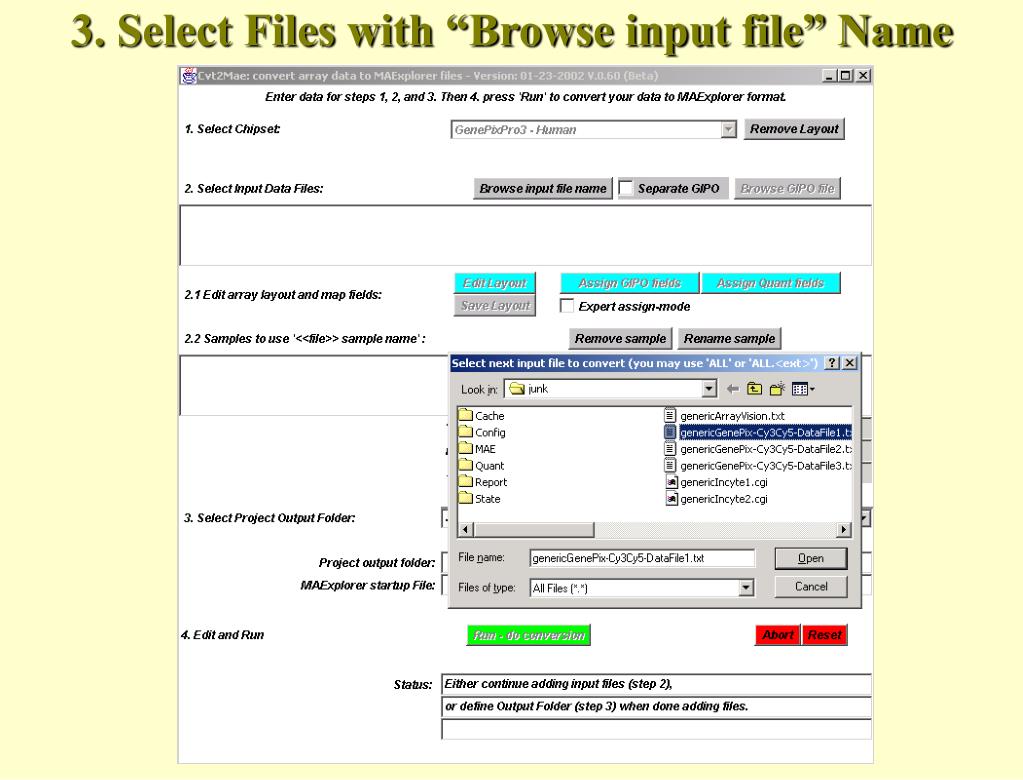Image resolution: width=1023 pixels, height=780 pixels.
Task: Select genericIncyte2.cgi file icon
Action: (x=671, y=499)
